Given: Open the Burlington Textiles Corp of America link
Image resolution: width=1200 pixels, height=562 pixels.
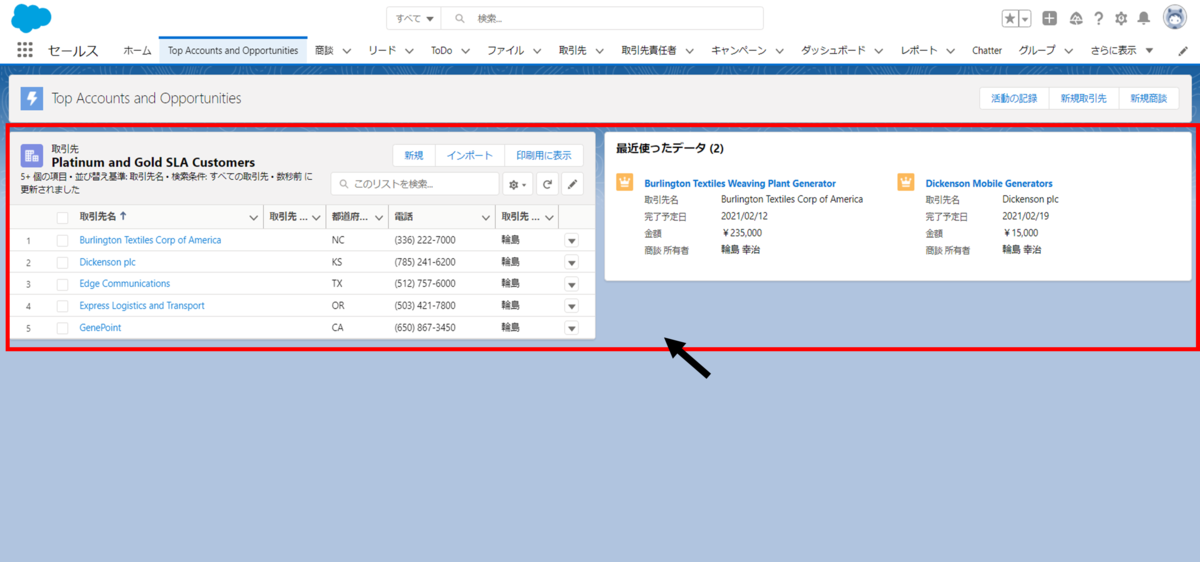Looking at the screenshot, I should coord(150,240).
